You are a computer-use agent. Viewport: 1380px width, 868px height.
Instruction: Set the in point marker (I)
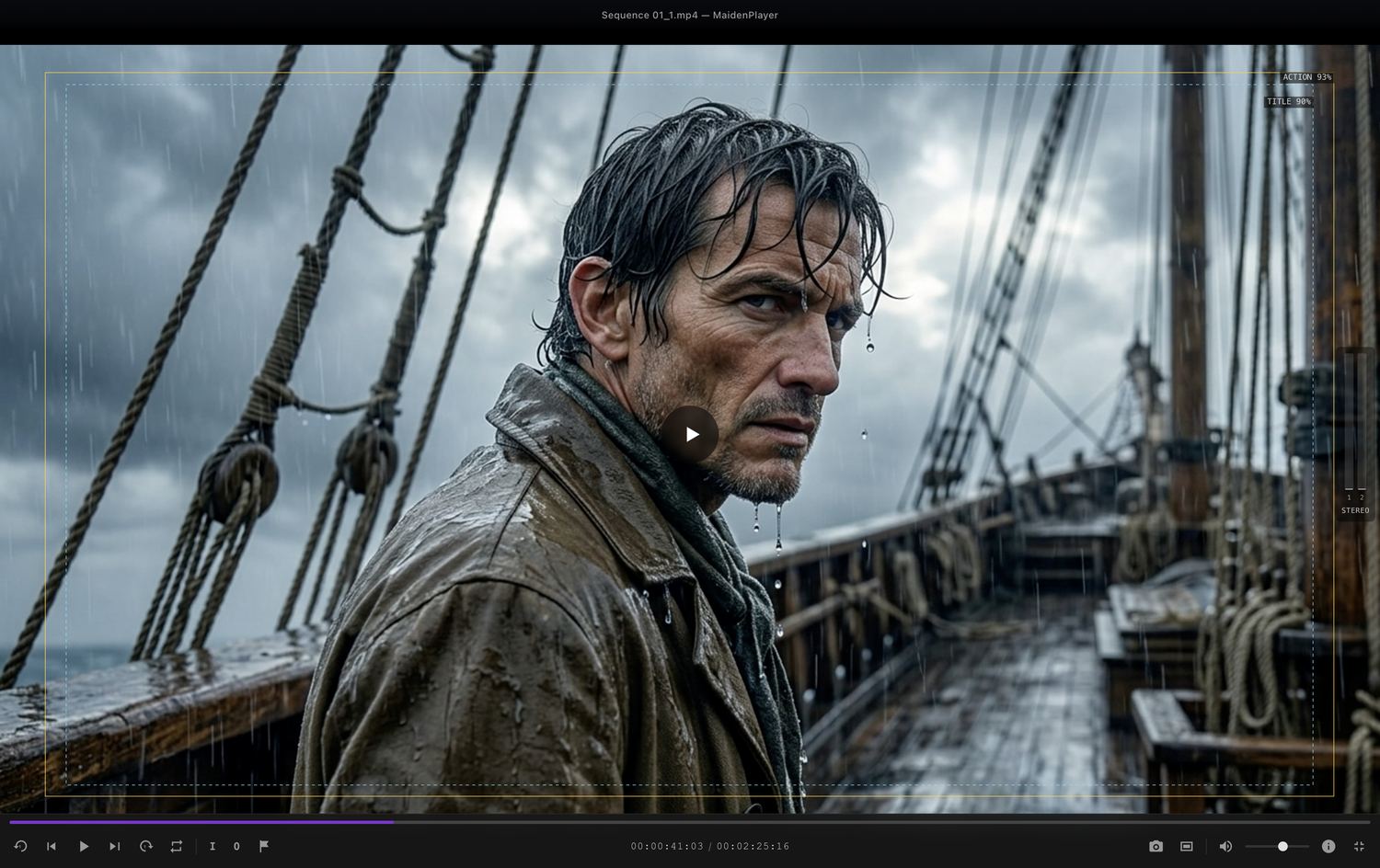(213, 846)
